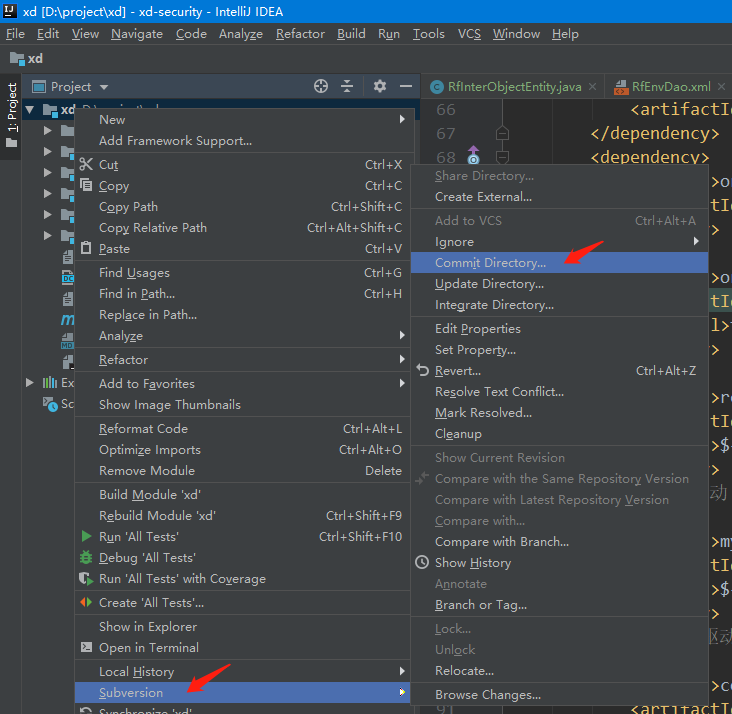732x714 pixels.
Task: Click the Java class icon on RfInterObjectEntity tab
Action: point(436,87)
